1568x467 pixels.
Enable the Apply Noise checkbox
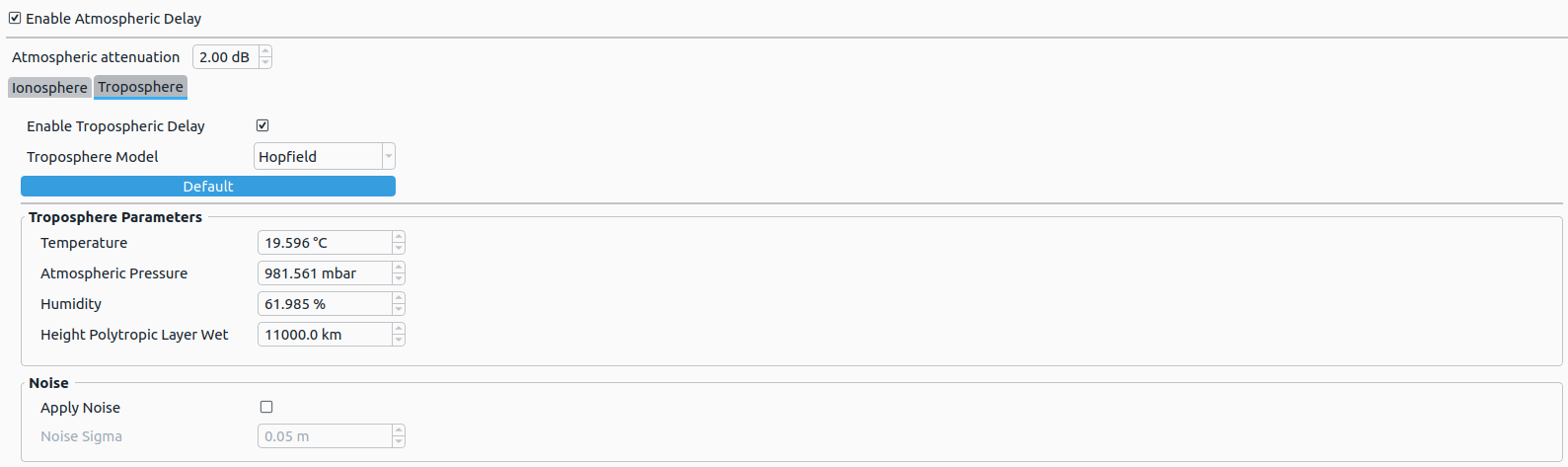(x=266, y=407)
